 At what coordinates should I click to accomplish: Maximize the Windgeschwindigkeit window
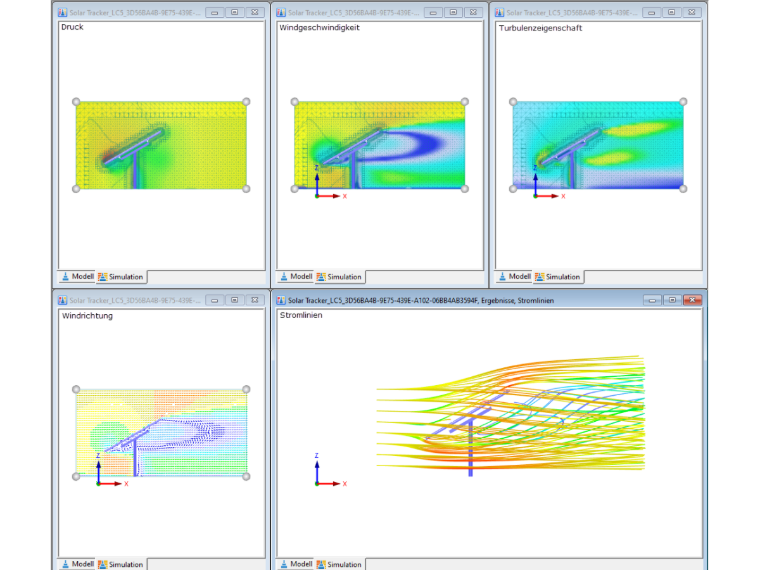click(453, 13)
